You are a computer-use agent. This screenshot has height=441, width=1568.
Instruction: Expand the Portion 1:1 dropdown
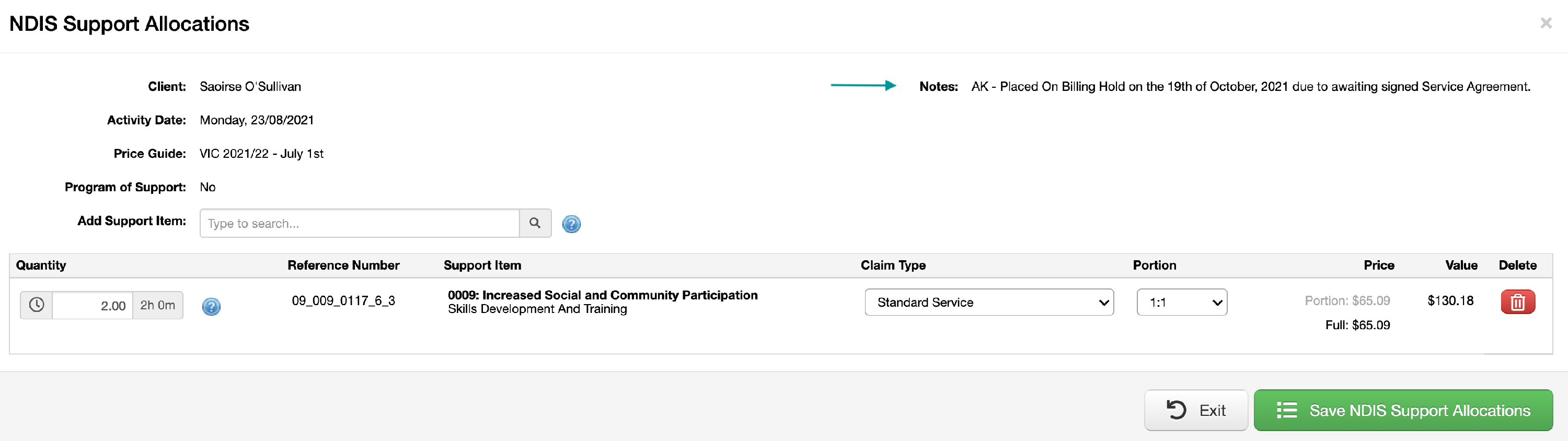point(1181,303)
